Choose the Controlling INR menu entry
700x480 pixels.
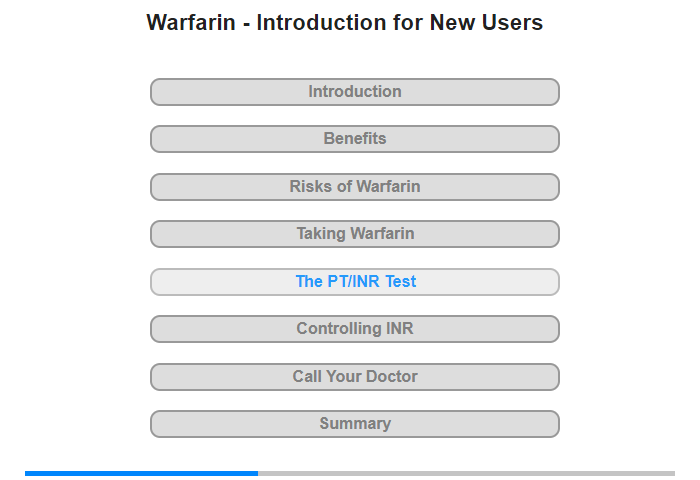pos(355,329)
